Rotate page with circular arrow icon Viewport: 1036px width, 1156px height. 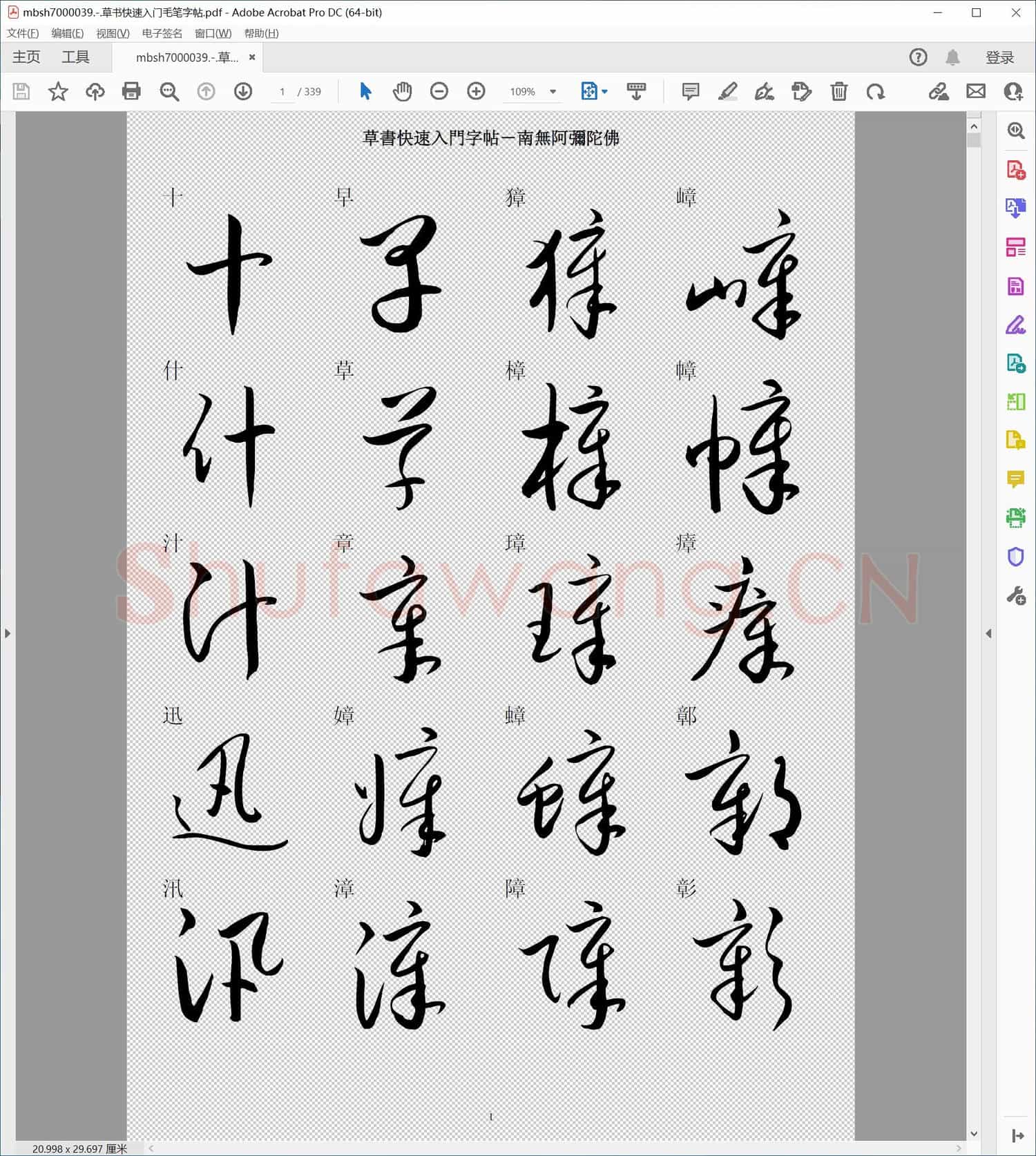point(875,91)
